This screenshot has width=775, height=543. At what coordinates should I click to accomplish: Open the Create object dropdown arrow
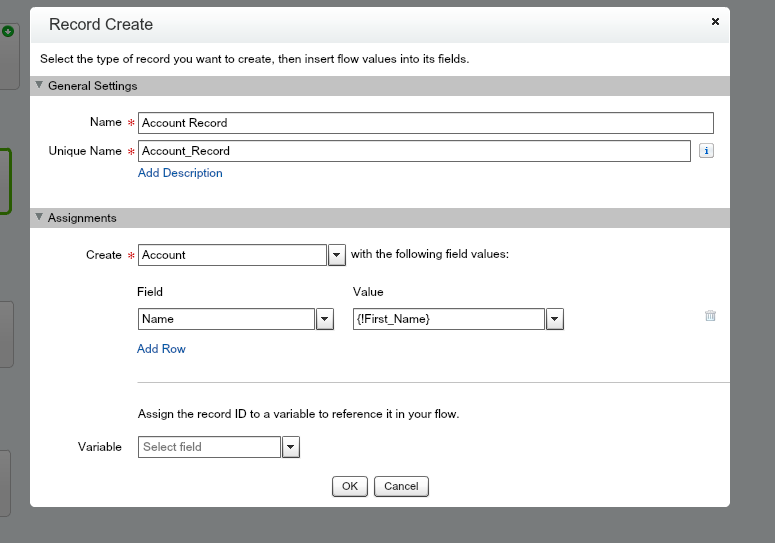[337, 255]
